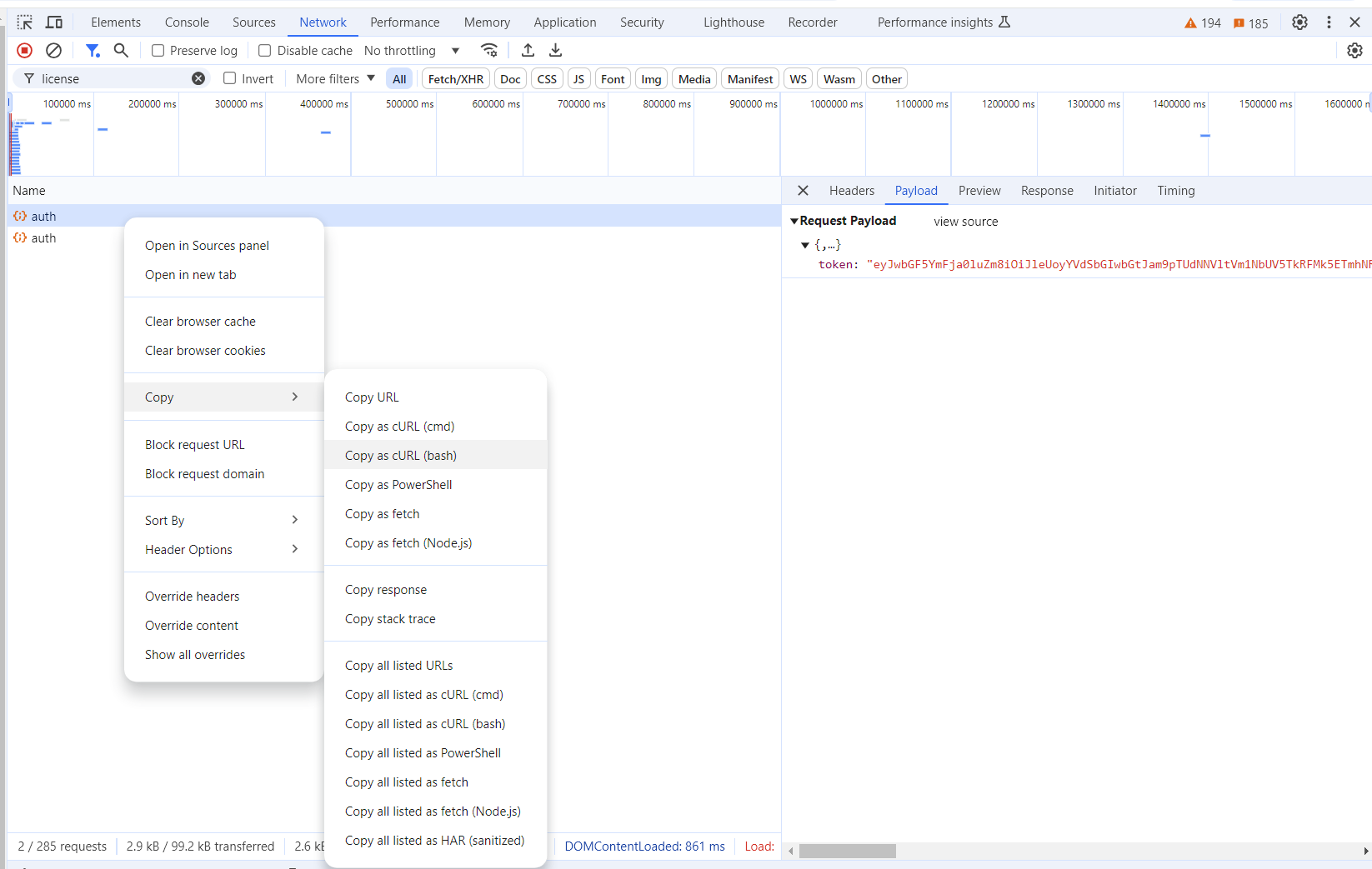Enable the Preserve log checkbox
The width and height of the screenshot is (1372, 869).
coord(158,51)
